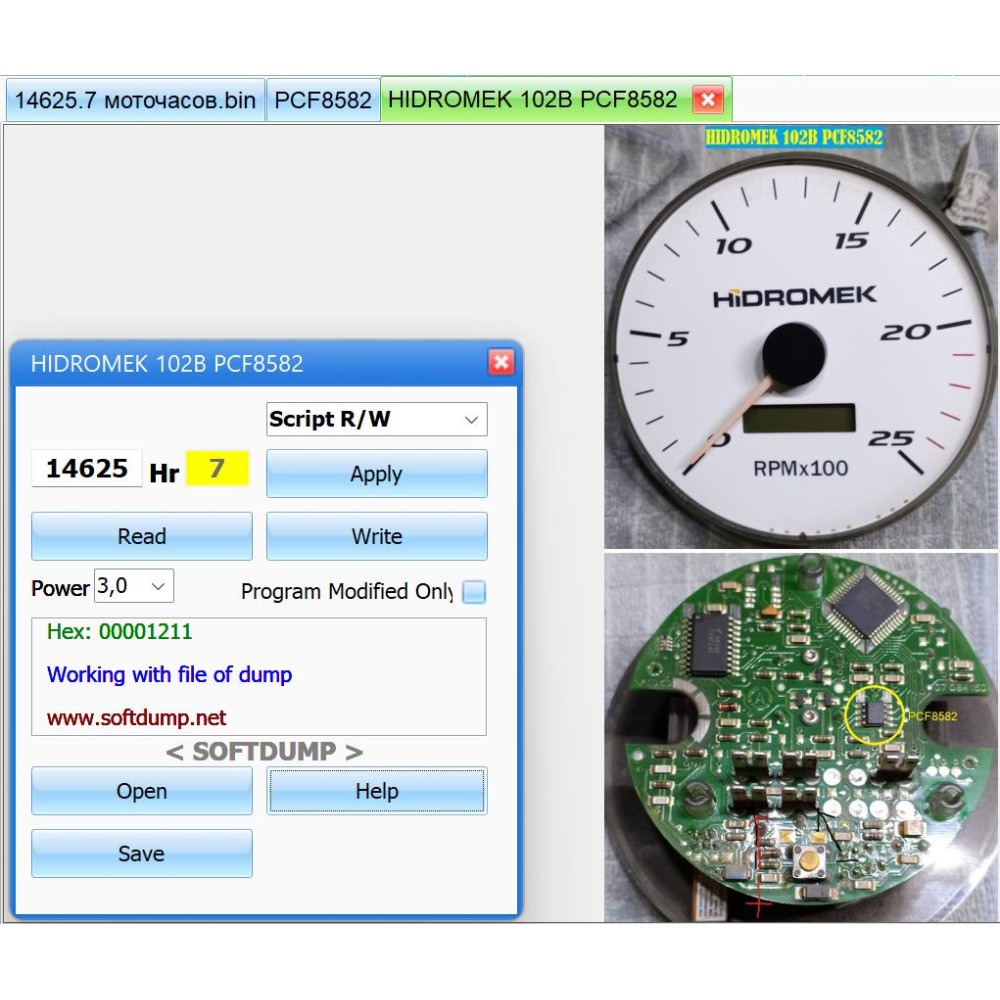Close the HIDROMEK 102B PCF8582 tab

point(708,99)
